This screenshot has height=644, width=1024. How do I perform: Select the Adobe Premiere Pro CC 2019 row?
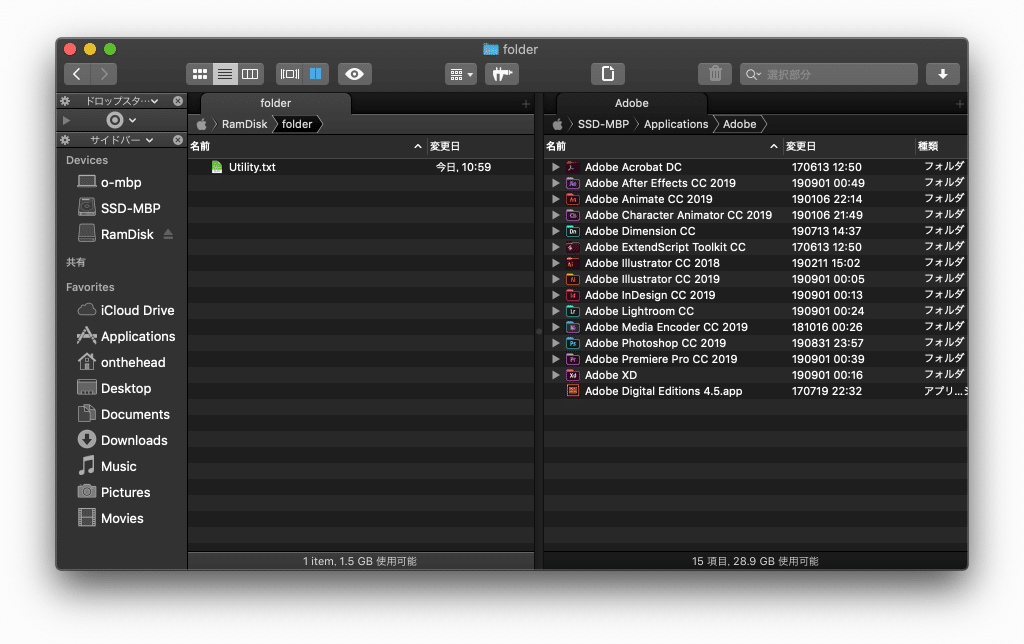pyautogui.click(x=756, y=359)
